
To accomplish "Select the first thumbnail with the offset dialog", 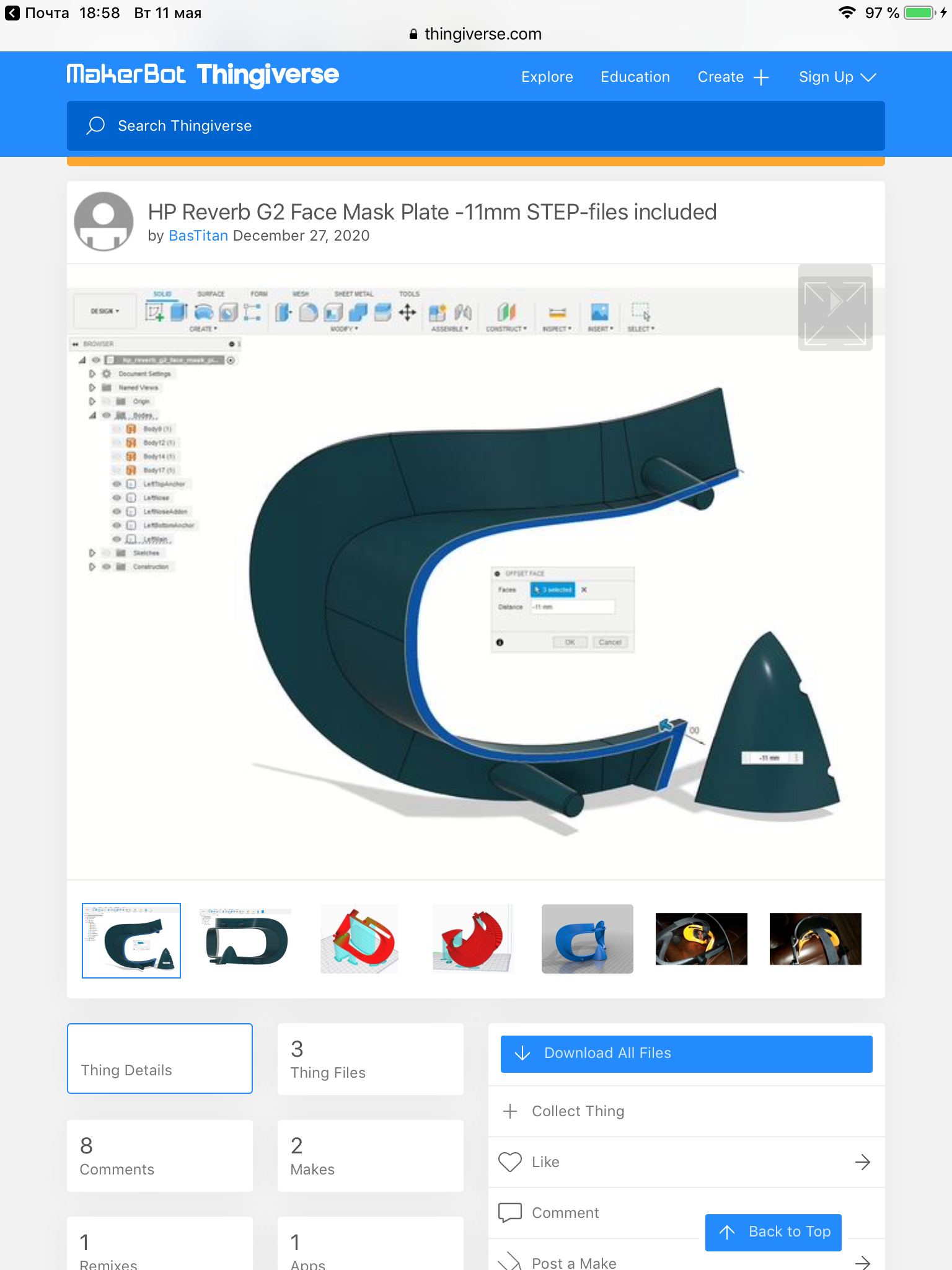I will [131, 940].
